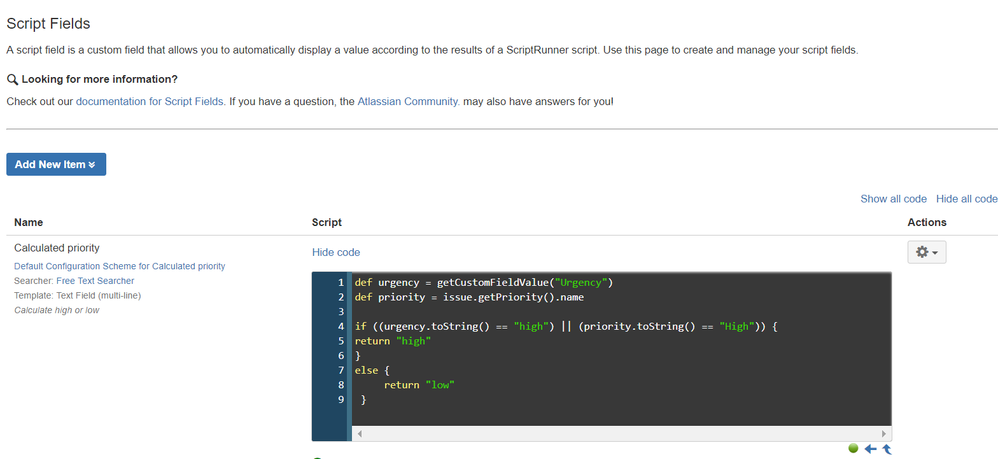998x459 pixels.
Task: Click code line 'def priority = issue.getPriority().name'
Action: pos(469,297)
